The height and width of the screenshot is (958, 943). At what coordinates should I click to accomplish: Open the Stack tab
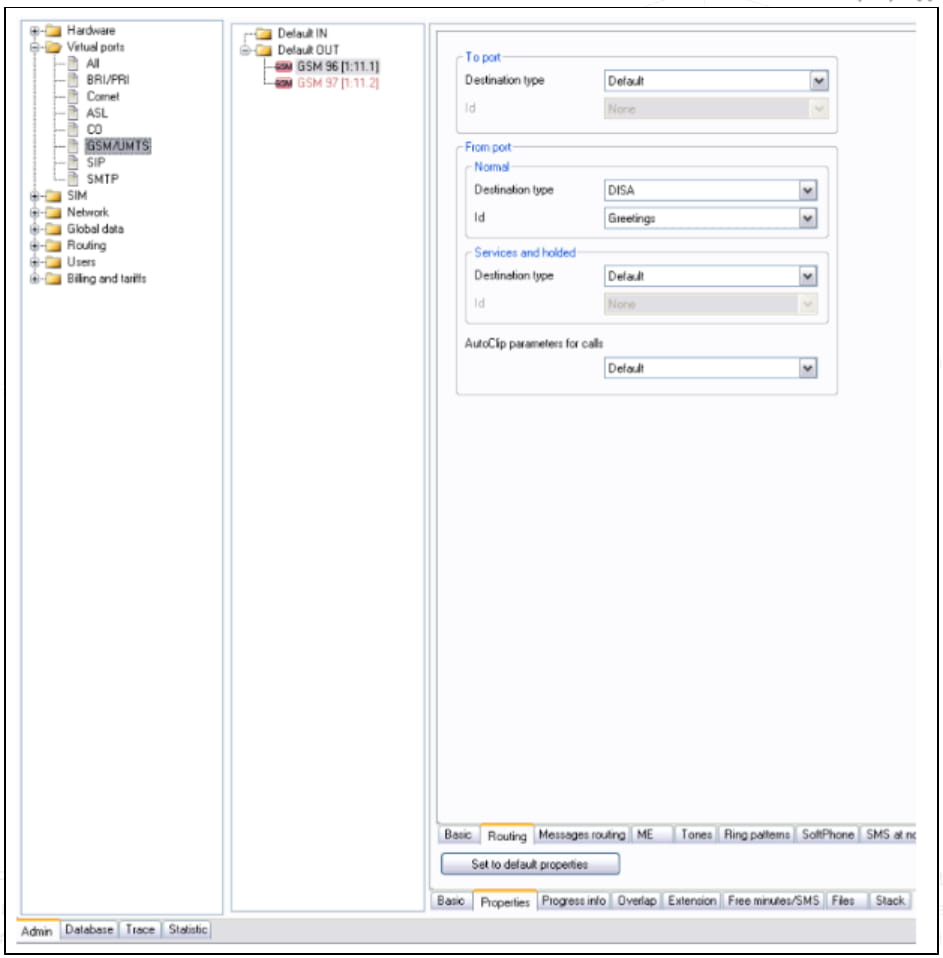click(x=889, y=901)
